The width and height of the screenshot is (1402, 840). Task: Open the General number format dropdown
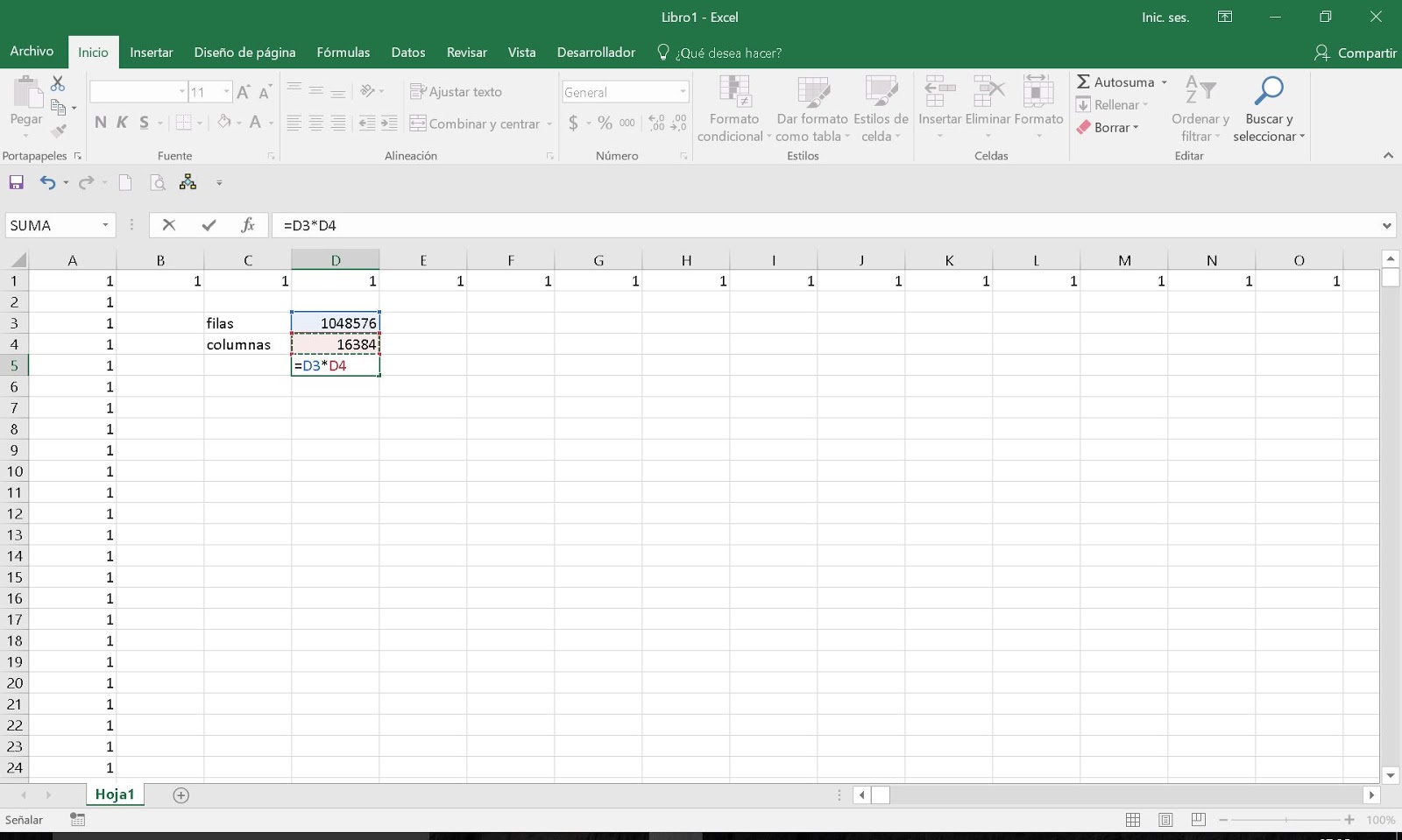coord(682,91)
